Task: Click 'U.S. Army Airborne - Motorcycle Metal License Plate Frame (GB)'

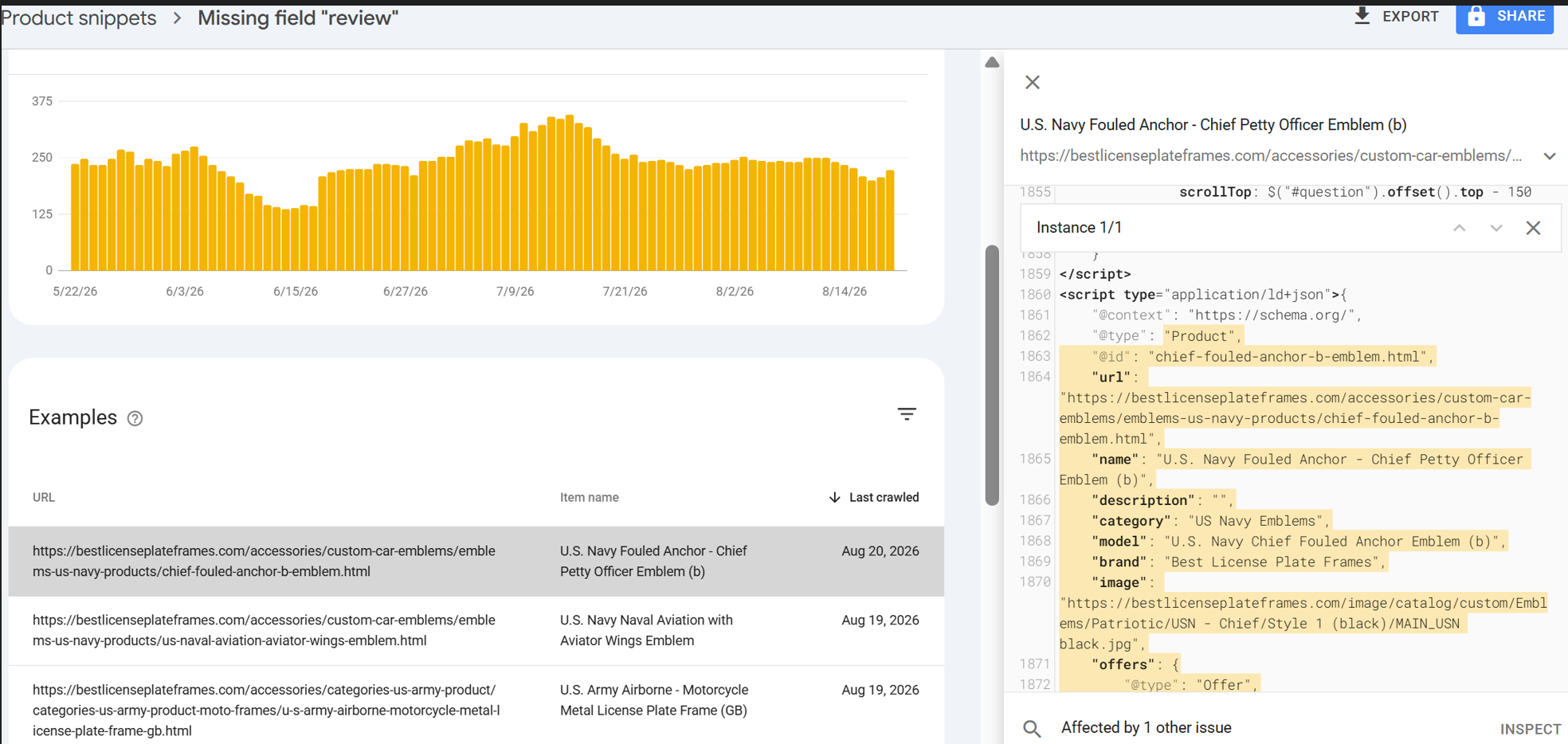Action: point(654,699)
